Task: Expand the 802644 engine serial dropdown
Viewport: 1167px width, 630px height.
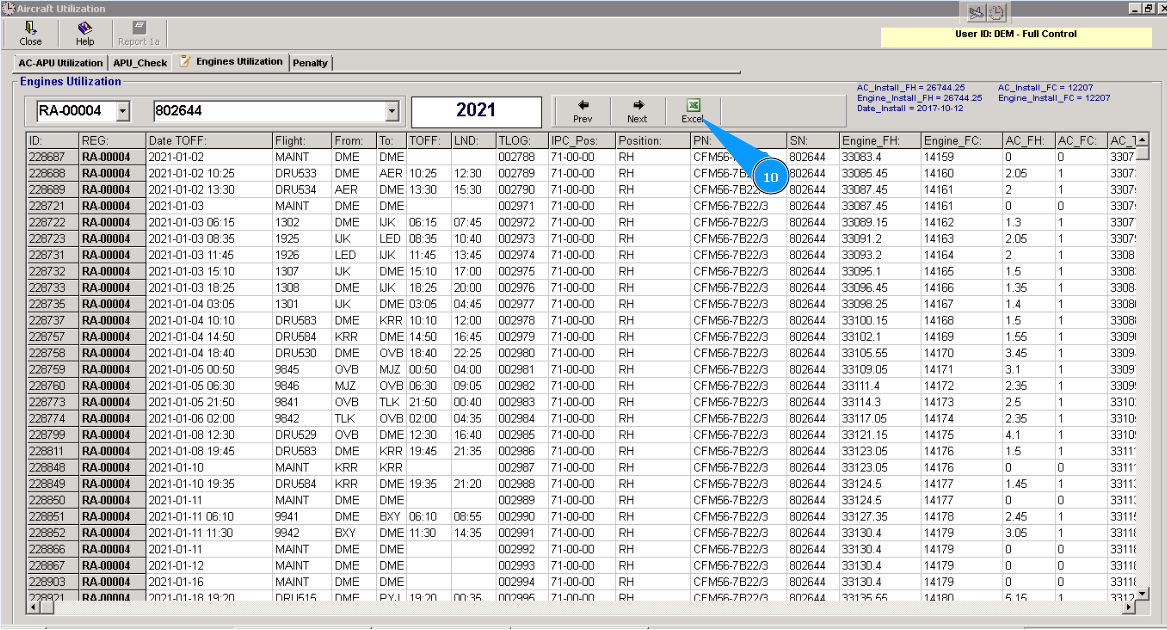Action: (391, 111)
